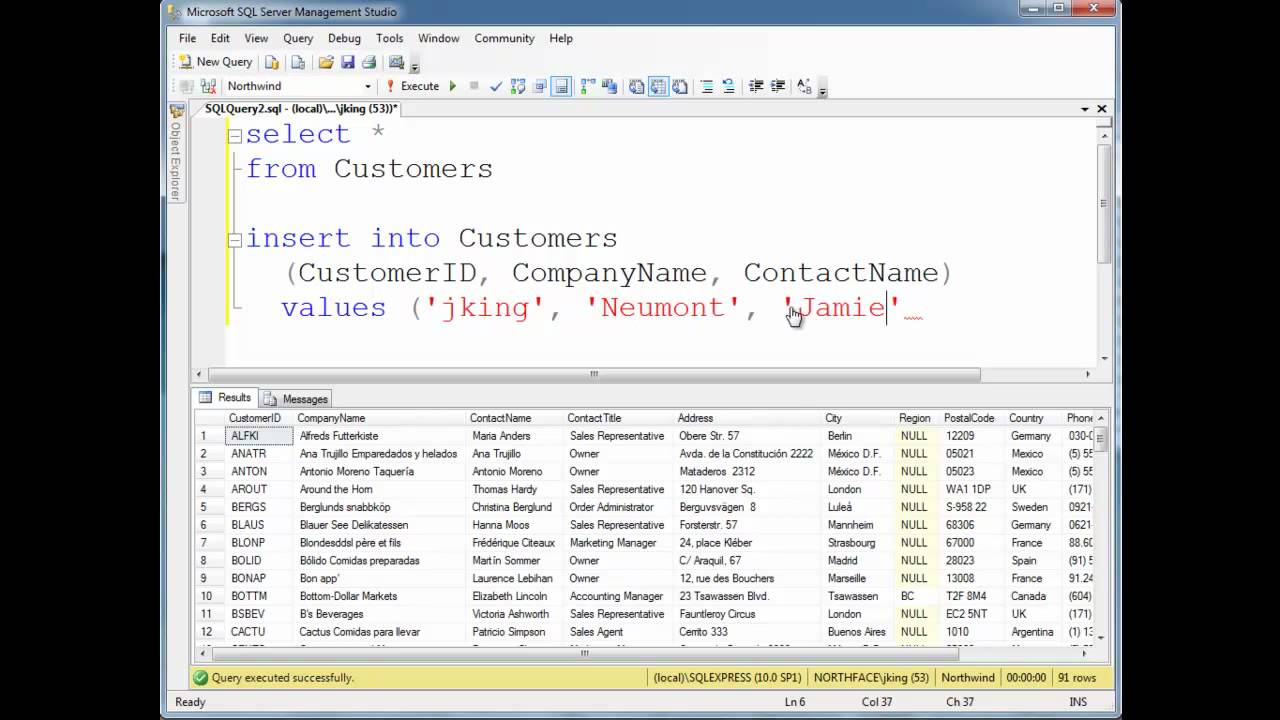Image resolution: width=1280 pixels, height=720 pixels.
Task: Open the Query Options icon
Action: (539, 86)
